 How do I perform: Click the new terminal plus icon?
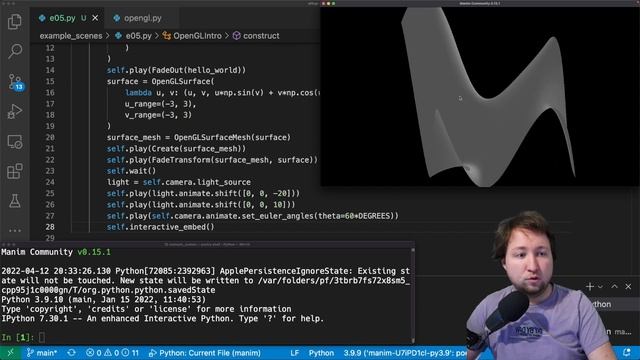589,287
